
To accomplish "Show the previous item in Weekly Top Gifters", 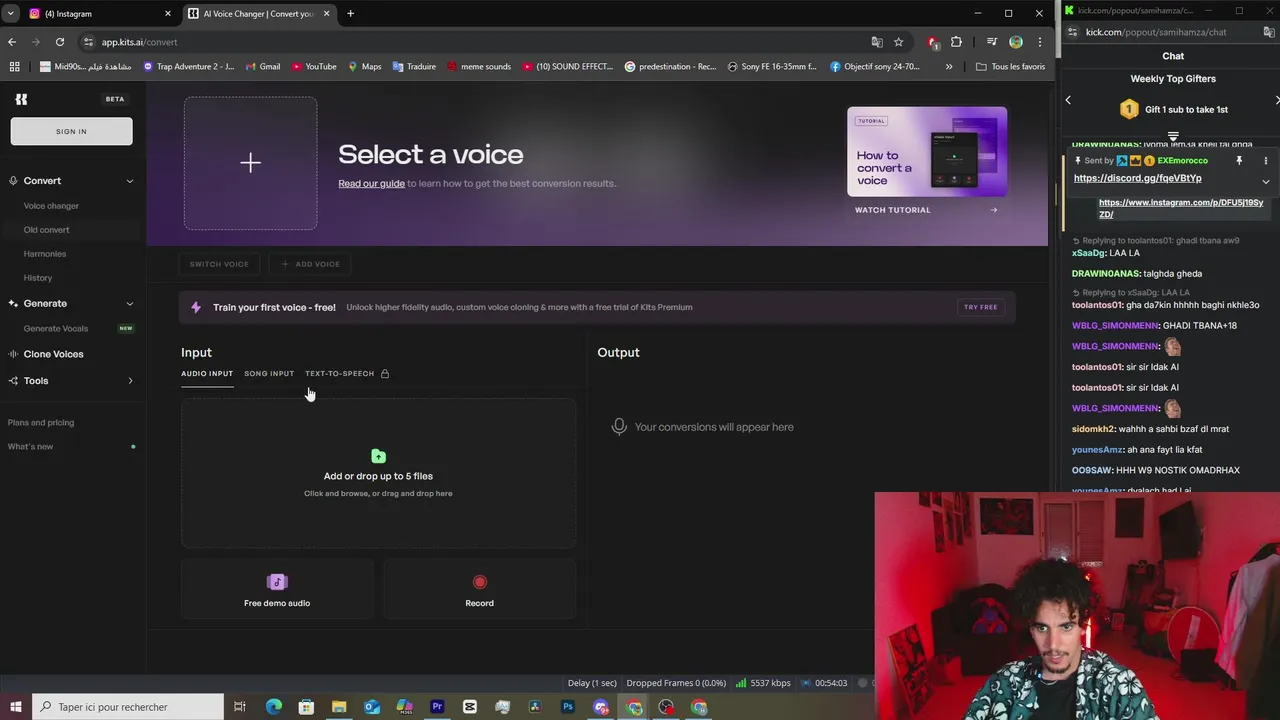I will pos(1068,100).
